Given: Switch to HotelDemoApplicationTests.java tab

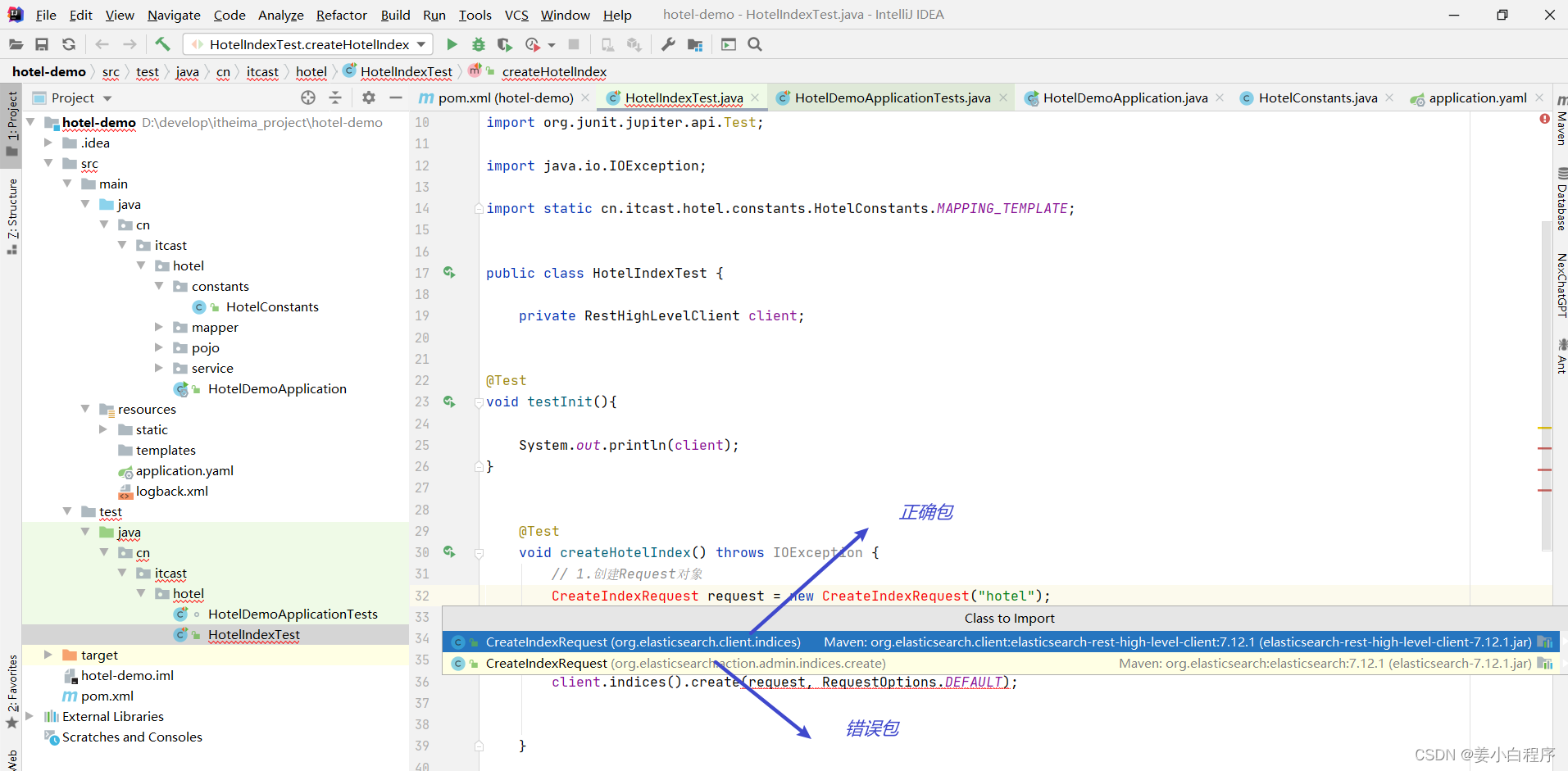Looking at the screenshot, I should (893, 98).
